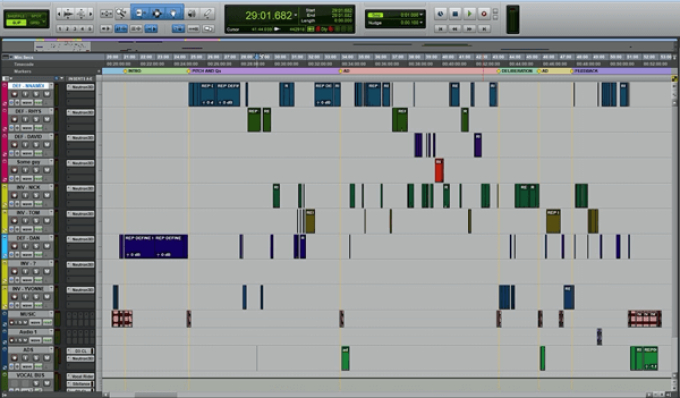Screen dimensions: 680x398
Task: Mute the INV - YVONNE track
Action: point(46,297)
